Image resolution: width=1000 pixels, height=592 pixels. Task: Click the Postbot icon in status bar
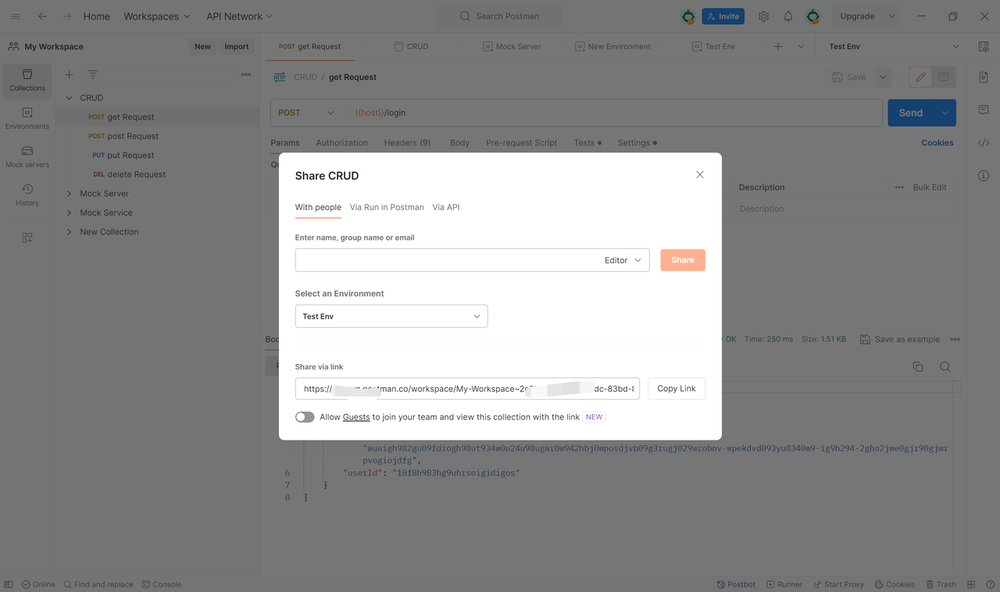[x=736, y=584]
